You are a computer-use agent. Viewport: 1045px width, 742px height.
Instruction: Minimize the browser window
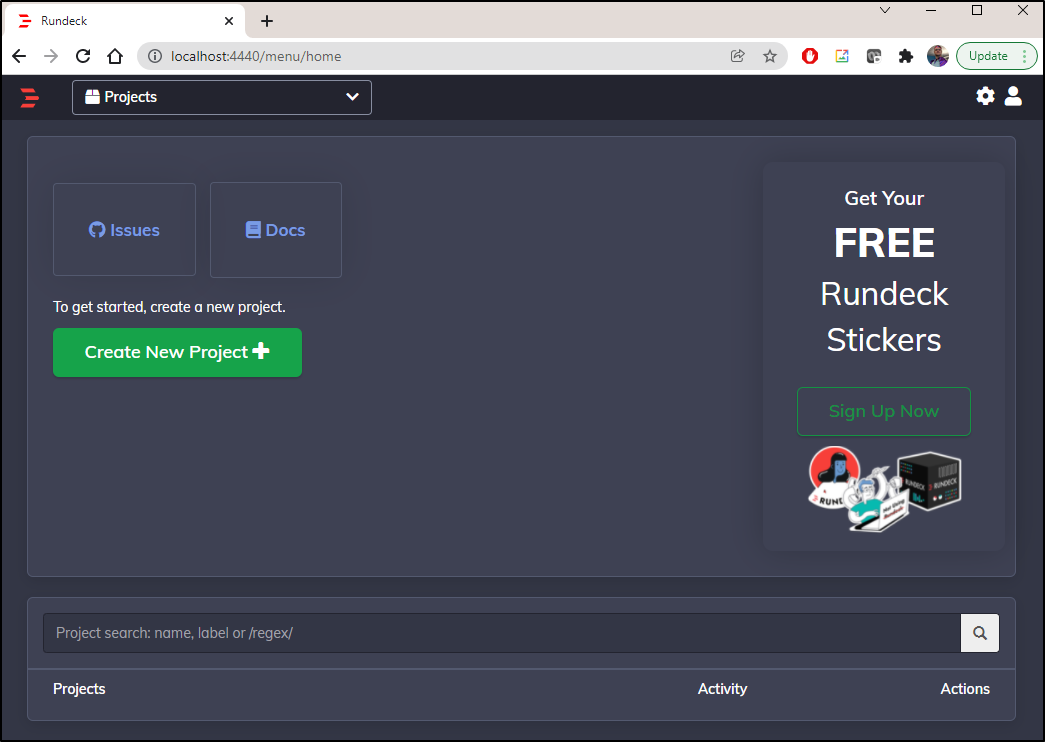click(x=931, y=10)
